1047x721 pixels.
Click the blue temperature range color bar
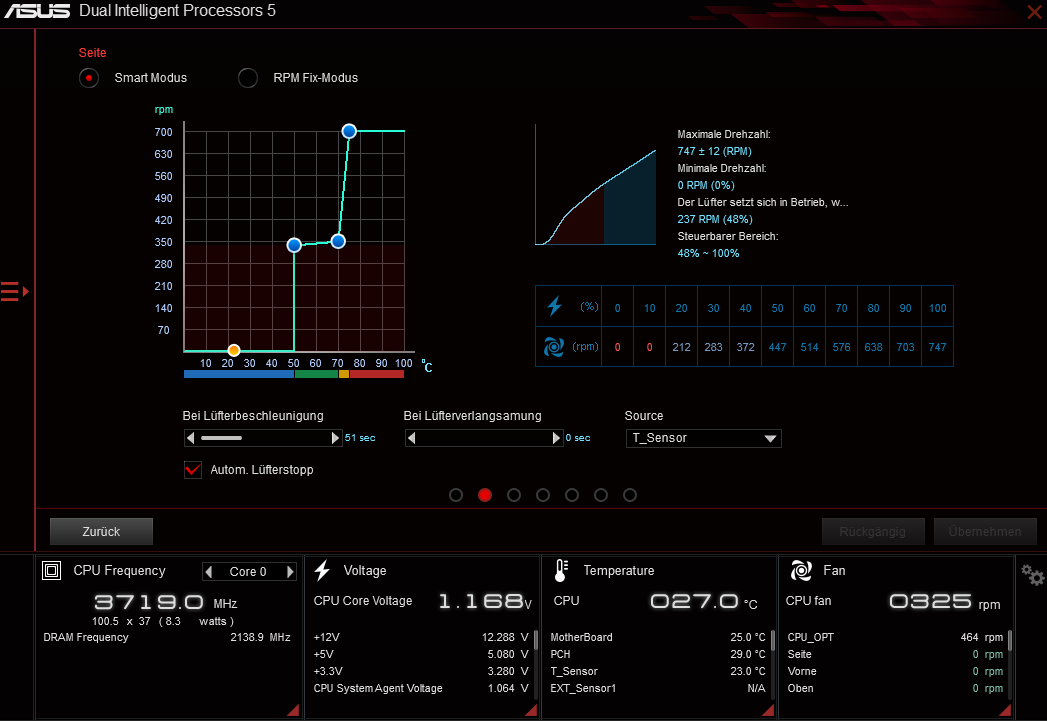coord(239,374)
